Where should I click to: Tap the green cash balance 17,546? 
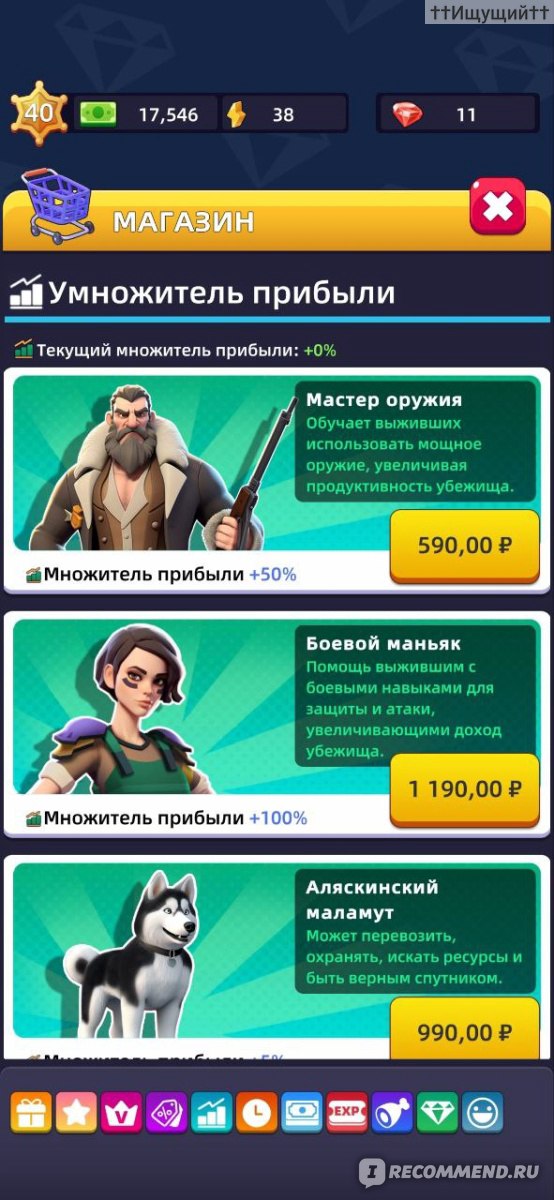(x=146, y=114)
